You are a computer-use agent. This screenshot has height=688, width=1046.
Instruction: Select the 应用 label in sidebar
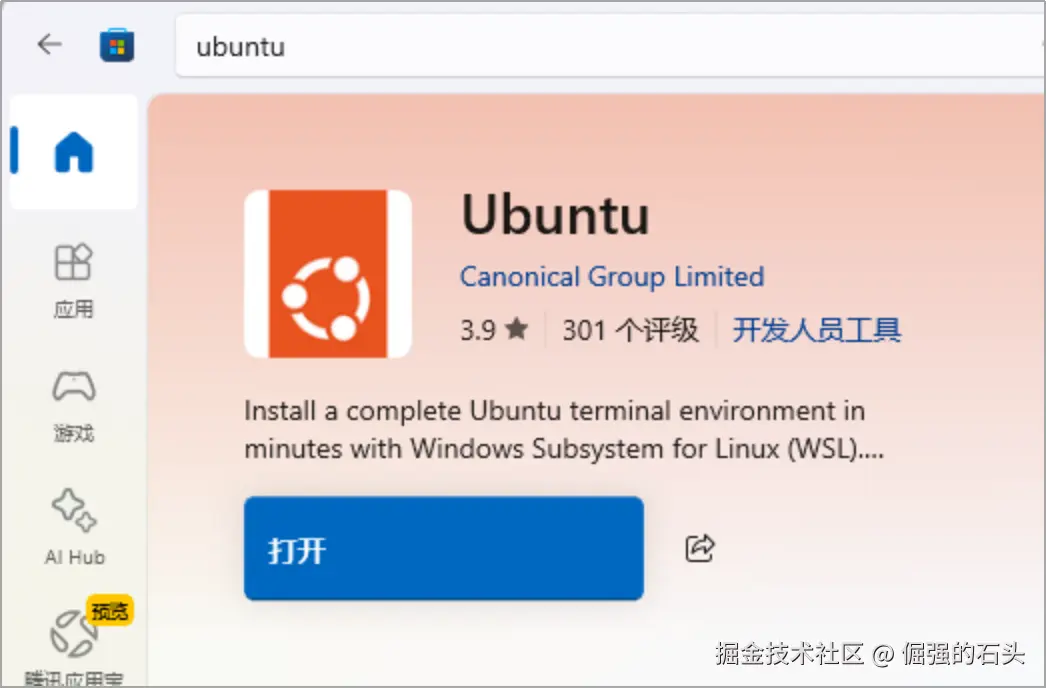(73, 309)
